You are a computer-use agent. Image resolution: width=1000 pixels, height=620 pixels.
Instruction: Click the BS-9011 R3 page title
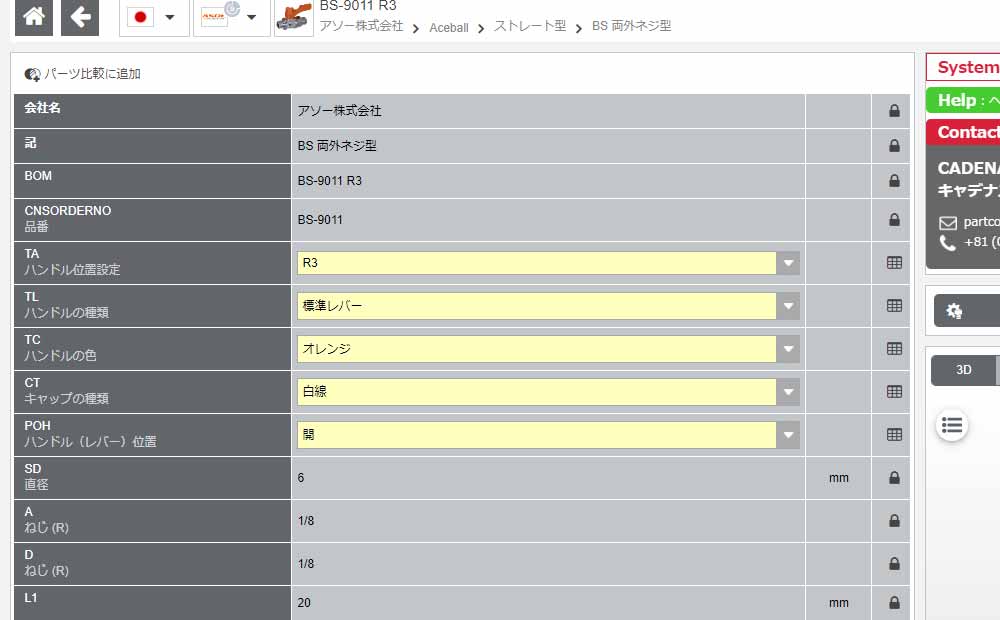[358, 6]
